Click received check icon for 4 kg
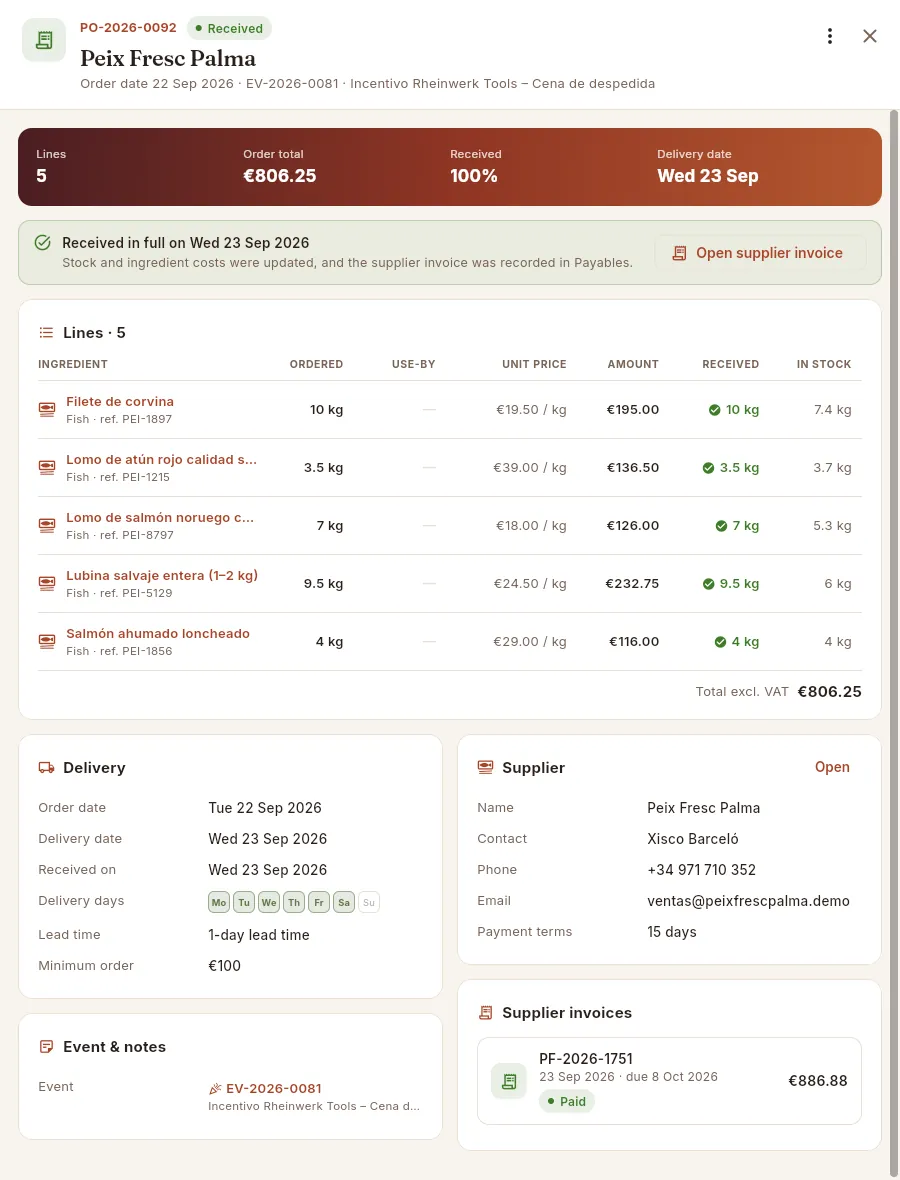900x1180 pixels. [x=720, y=642]
